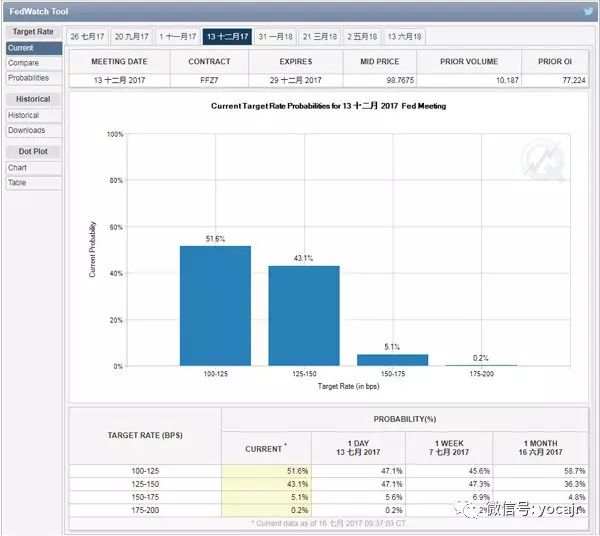Click the 1 DAY 13 七月 2017 header
This screenshot has height=536, width=600.
358,448
